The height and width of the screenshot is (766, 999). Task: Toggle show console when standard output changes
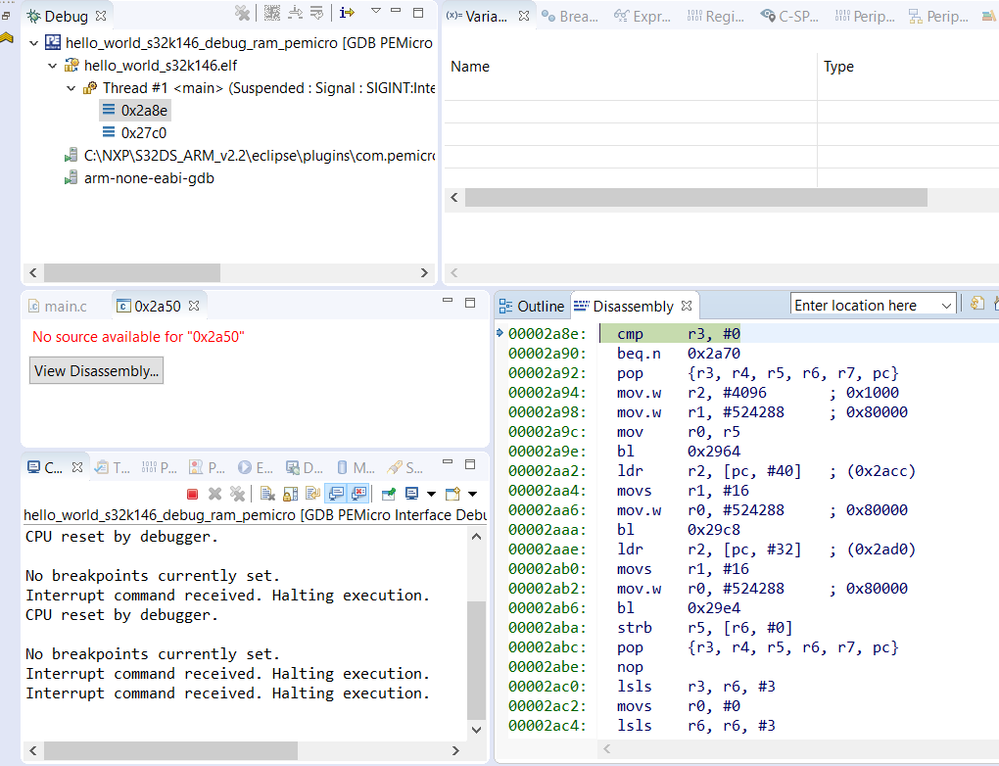click(x=336, y=494)
